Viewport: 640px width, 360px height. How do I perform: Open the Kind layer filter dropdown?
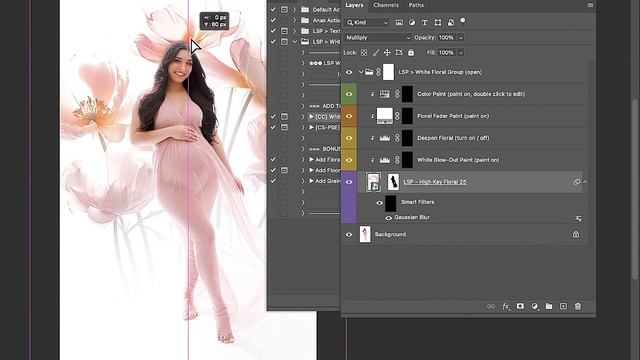coord(368,22)
